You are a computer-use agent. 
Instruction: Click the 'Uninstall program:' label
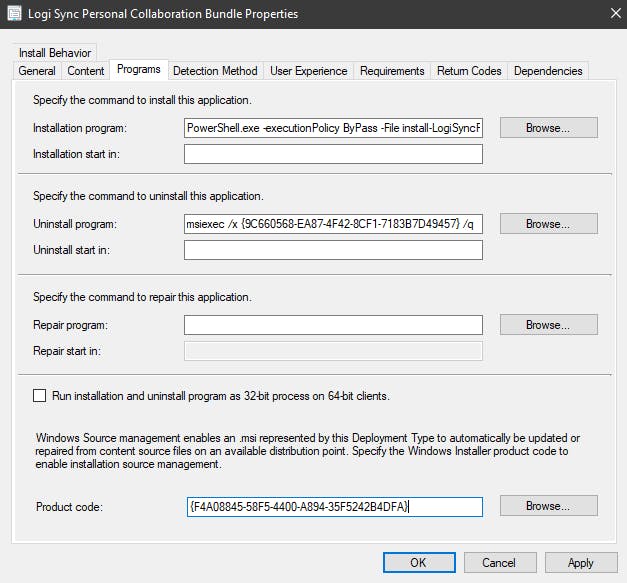(75, 224)
